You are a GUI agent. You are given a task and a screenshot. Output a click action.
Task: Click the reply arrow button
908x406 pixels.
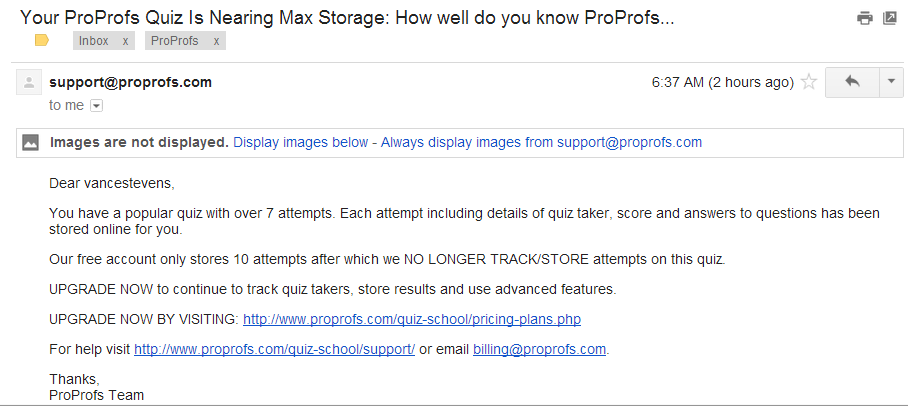(x=851, y=82)
